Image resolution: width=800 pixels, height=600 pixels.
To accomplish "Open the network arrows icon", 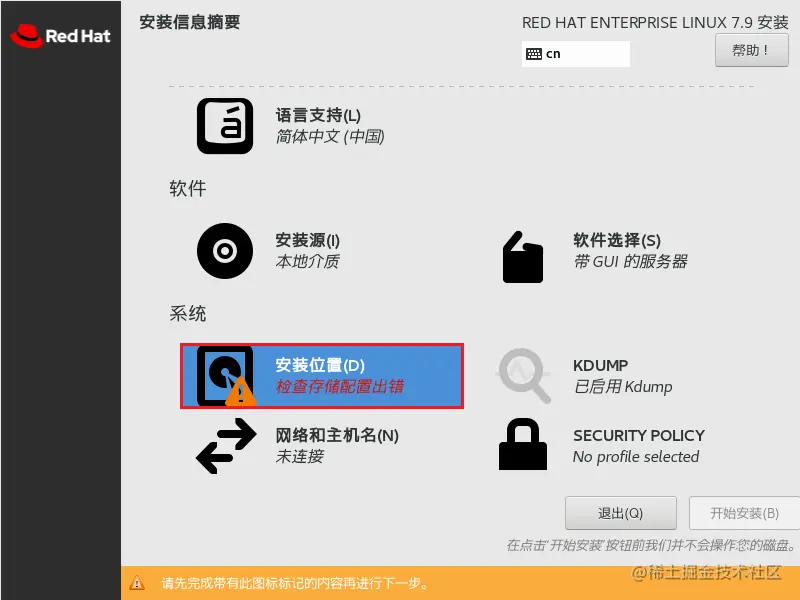I will (226, 446).
